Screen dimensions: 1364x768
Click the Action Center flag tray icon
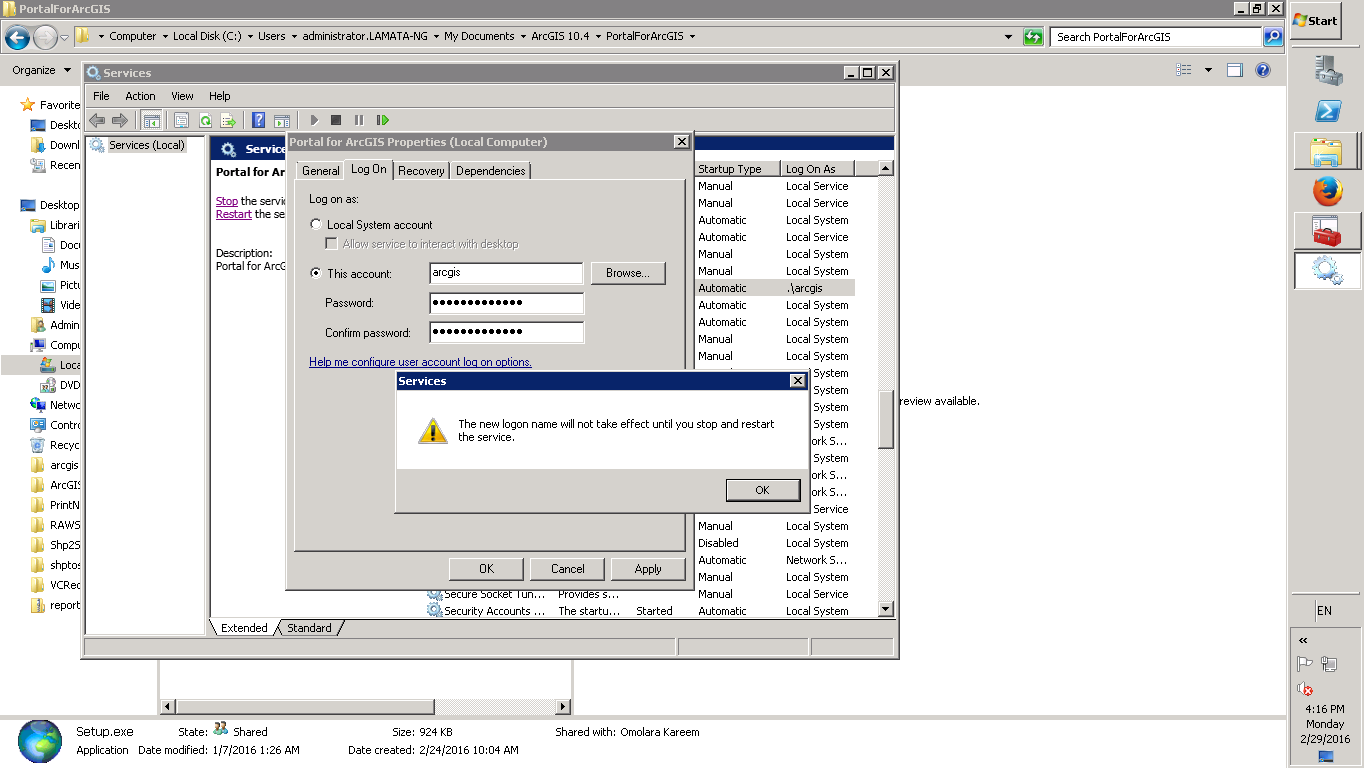point(1304,664)
